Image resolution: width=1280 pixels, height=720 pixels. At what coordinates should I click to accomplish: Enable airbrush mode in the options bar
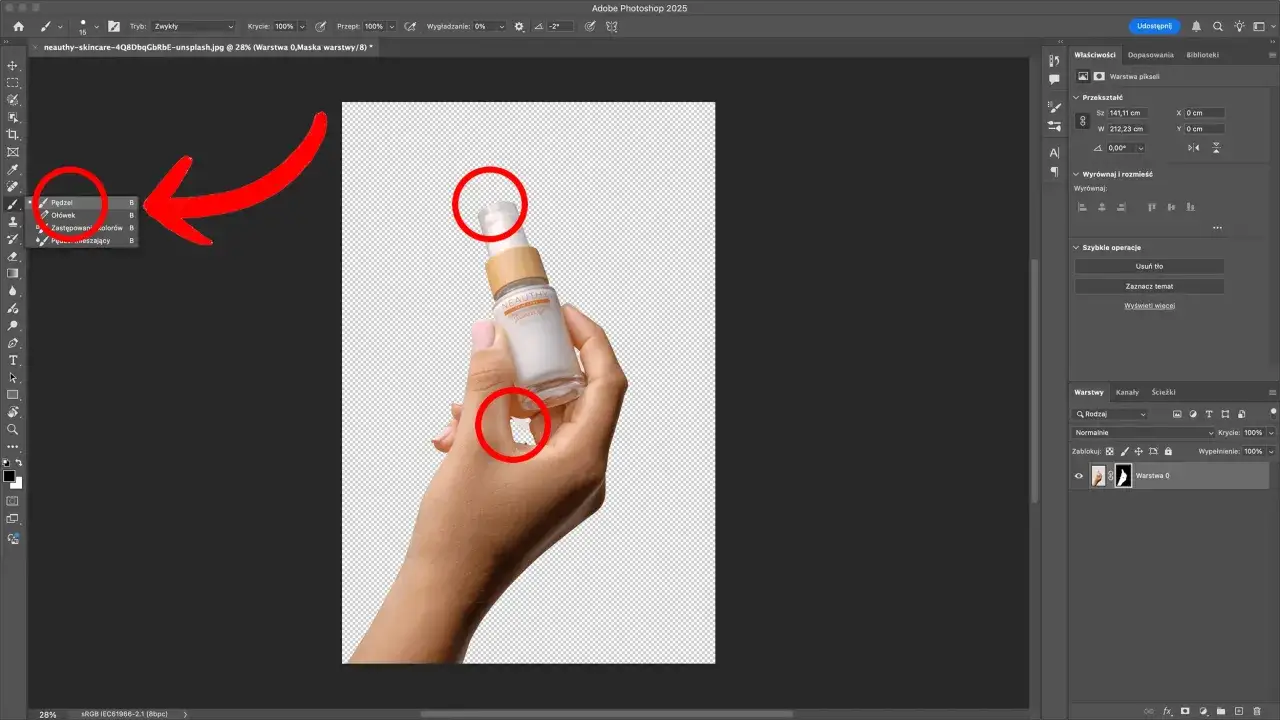[410, 26]
